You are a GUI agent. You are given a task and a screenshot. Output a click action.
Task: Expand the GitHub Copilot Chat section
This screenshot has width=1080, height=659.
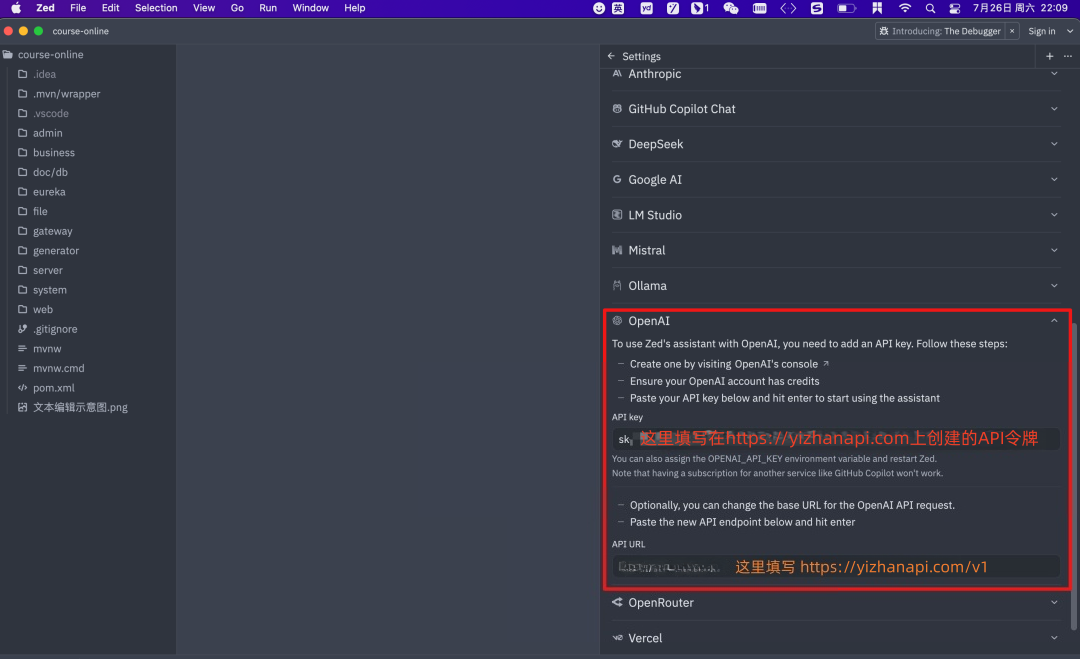coord(1054,109)
